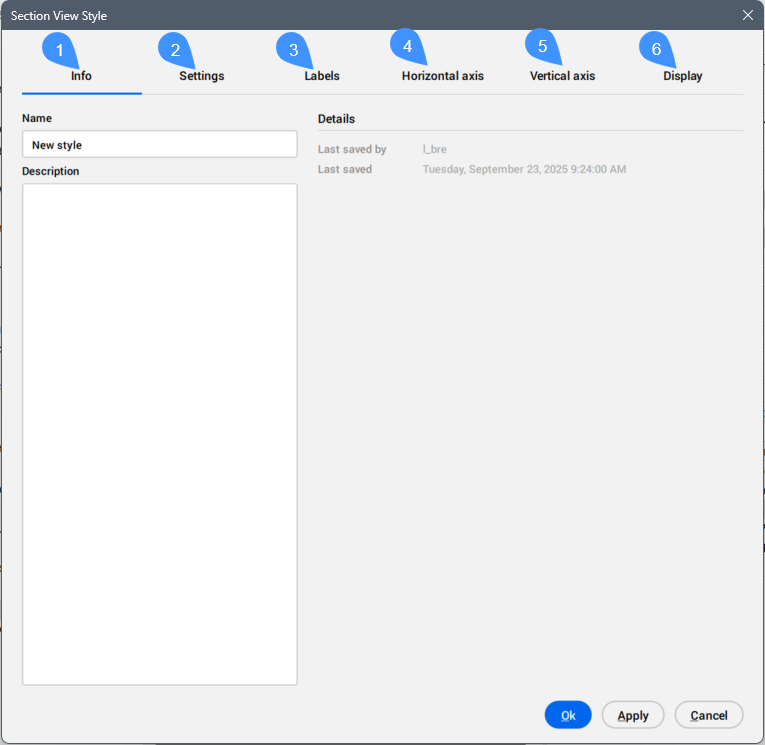Click callout marker 5 above Vertical axis

[x=542, y=46]
